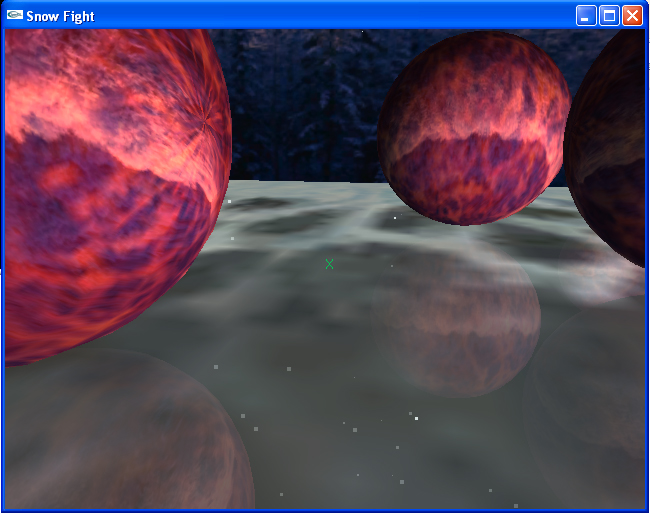
Task: Close the Snow Fight window
Action: pos(632,16)
